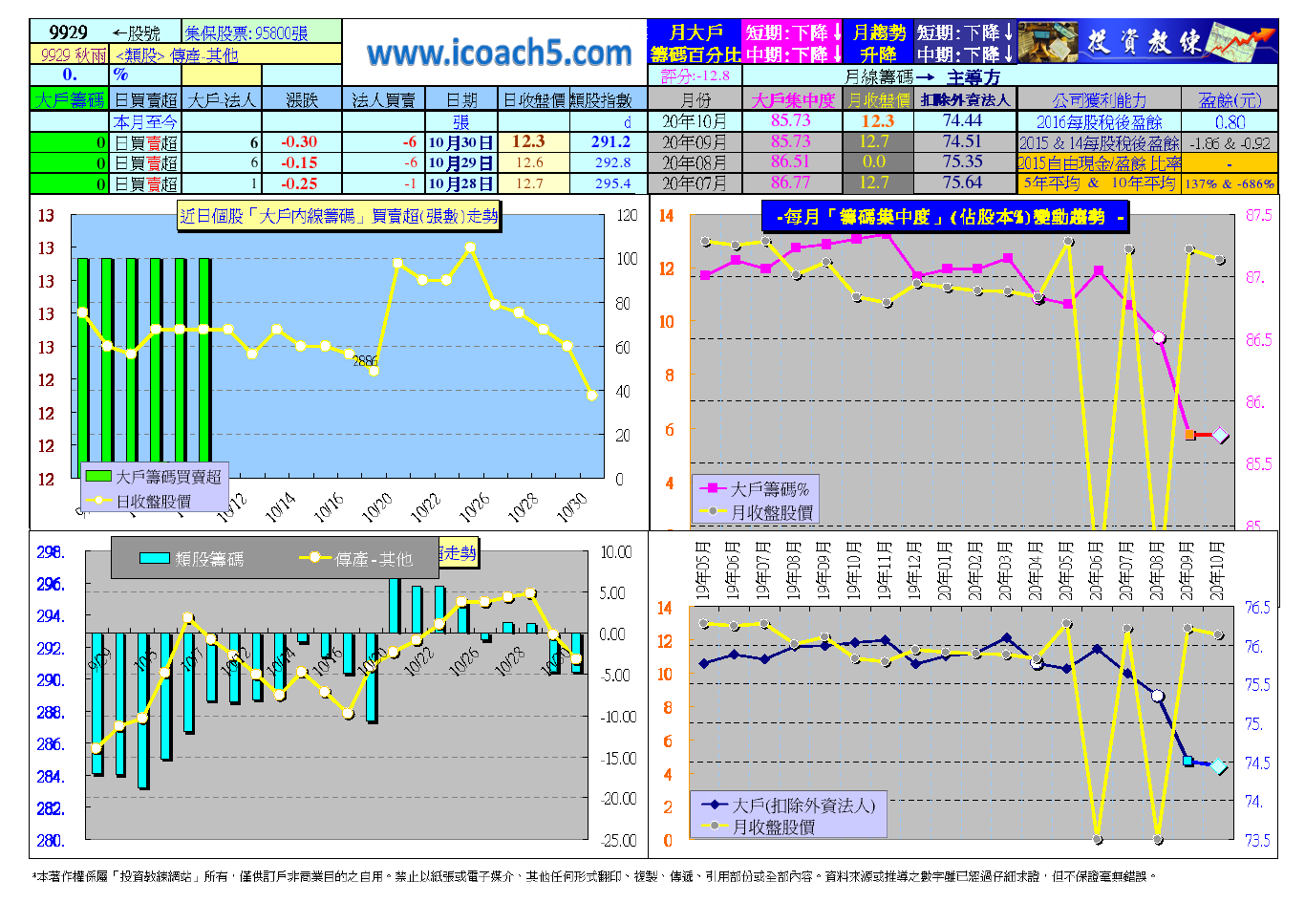Click the 日收盤股價 legend entry
1305x924 pixels.
coord(139,501)
